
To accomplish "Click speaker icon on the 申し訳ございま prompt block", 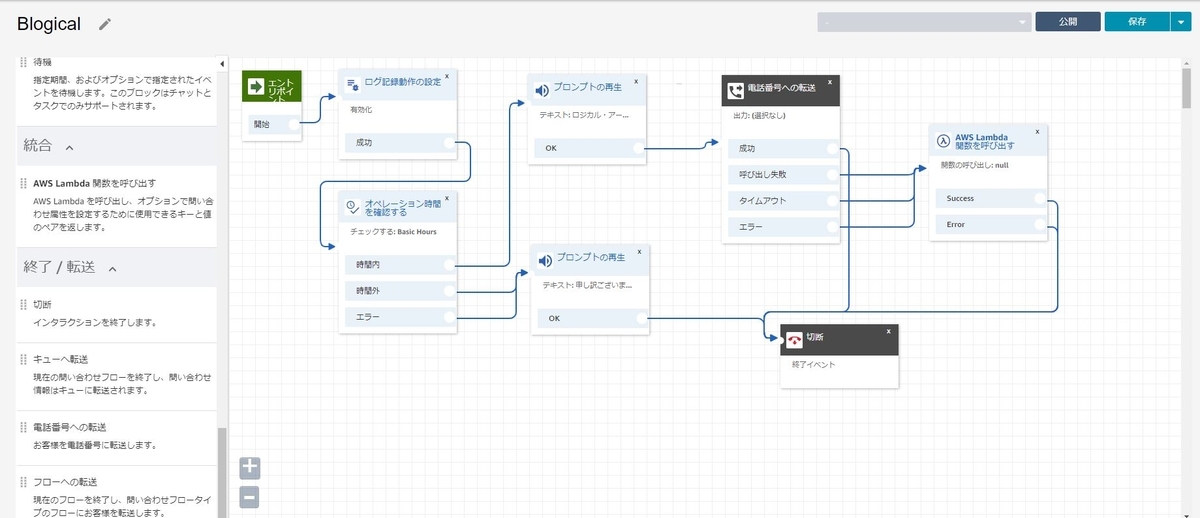I will [545, 261].
